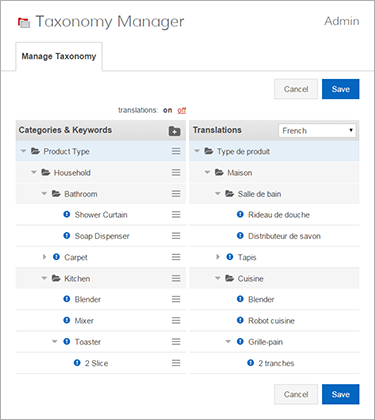Turn translations on
Image resolution: width=375 pixels, height=420 pixels.
coord(168,110)
